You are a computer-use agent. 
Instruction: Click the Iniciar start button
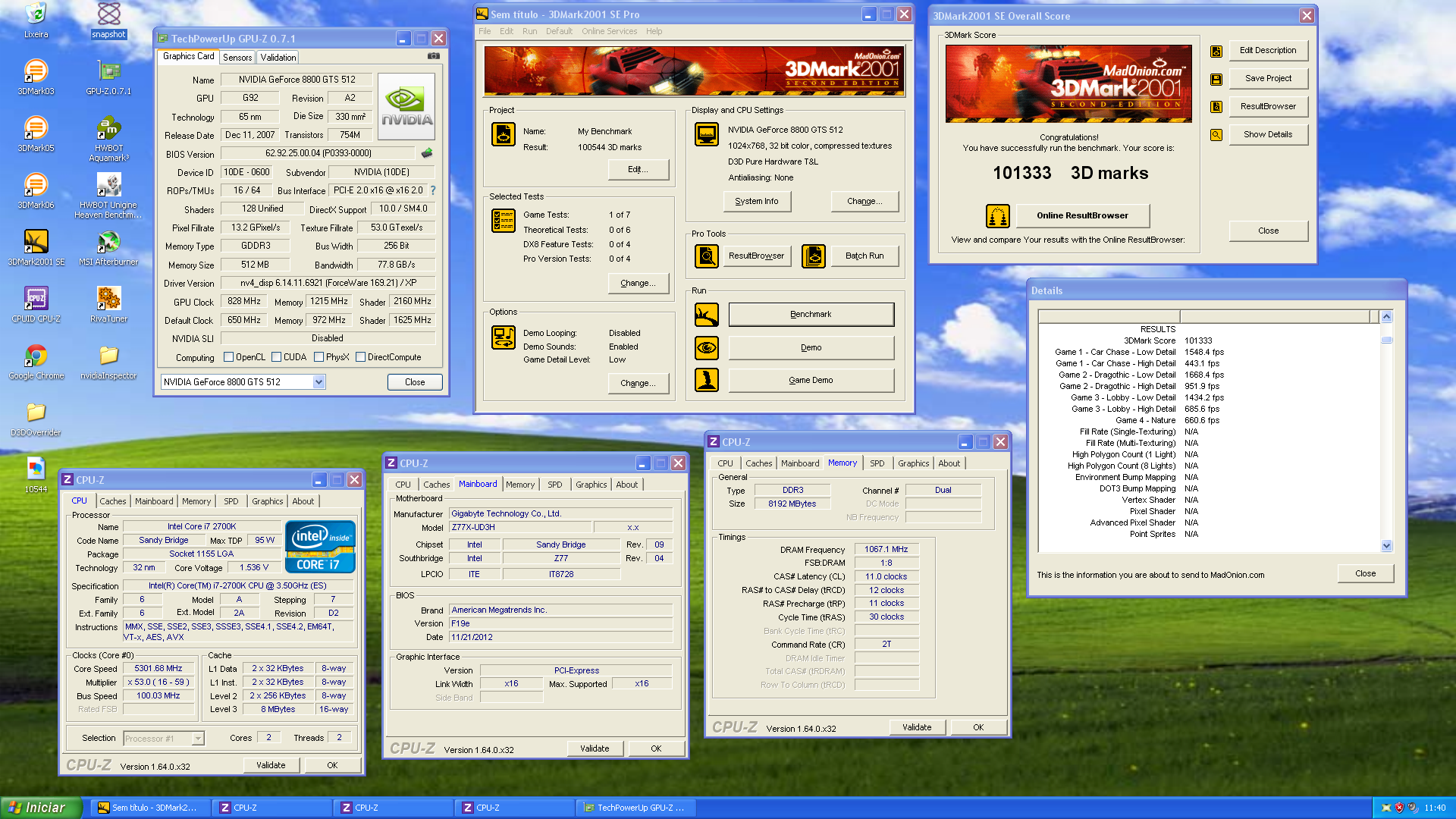click(x=41, y=808)
